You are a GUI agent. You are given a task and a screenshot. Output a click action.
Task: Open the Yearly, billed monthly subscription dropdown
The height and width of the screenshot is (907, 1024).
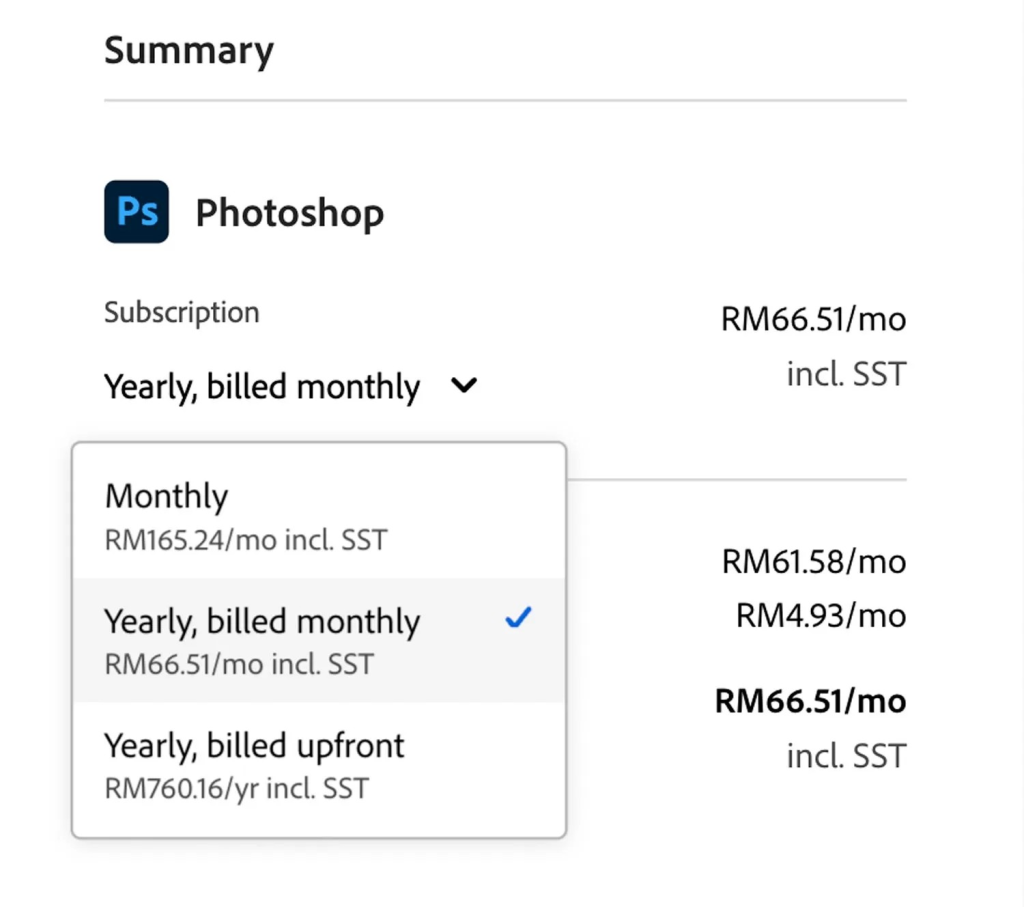291,386
